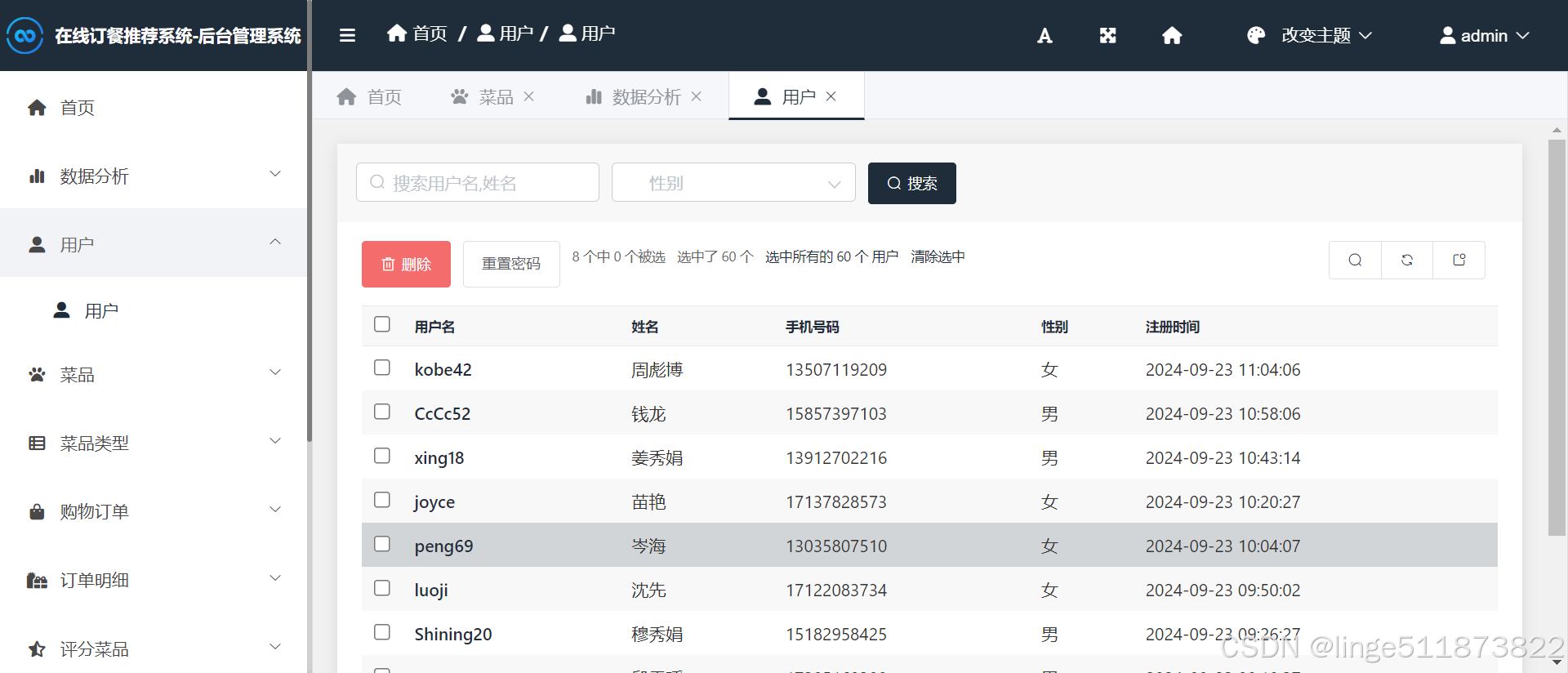Image resolution: width=1568 pixels, height=673 pixels.
Task: Check the row for joyce
Action: 382,500
